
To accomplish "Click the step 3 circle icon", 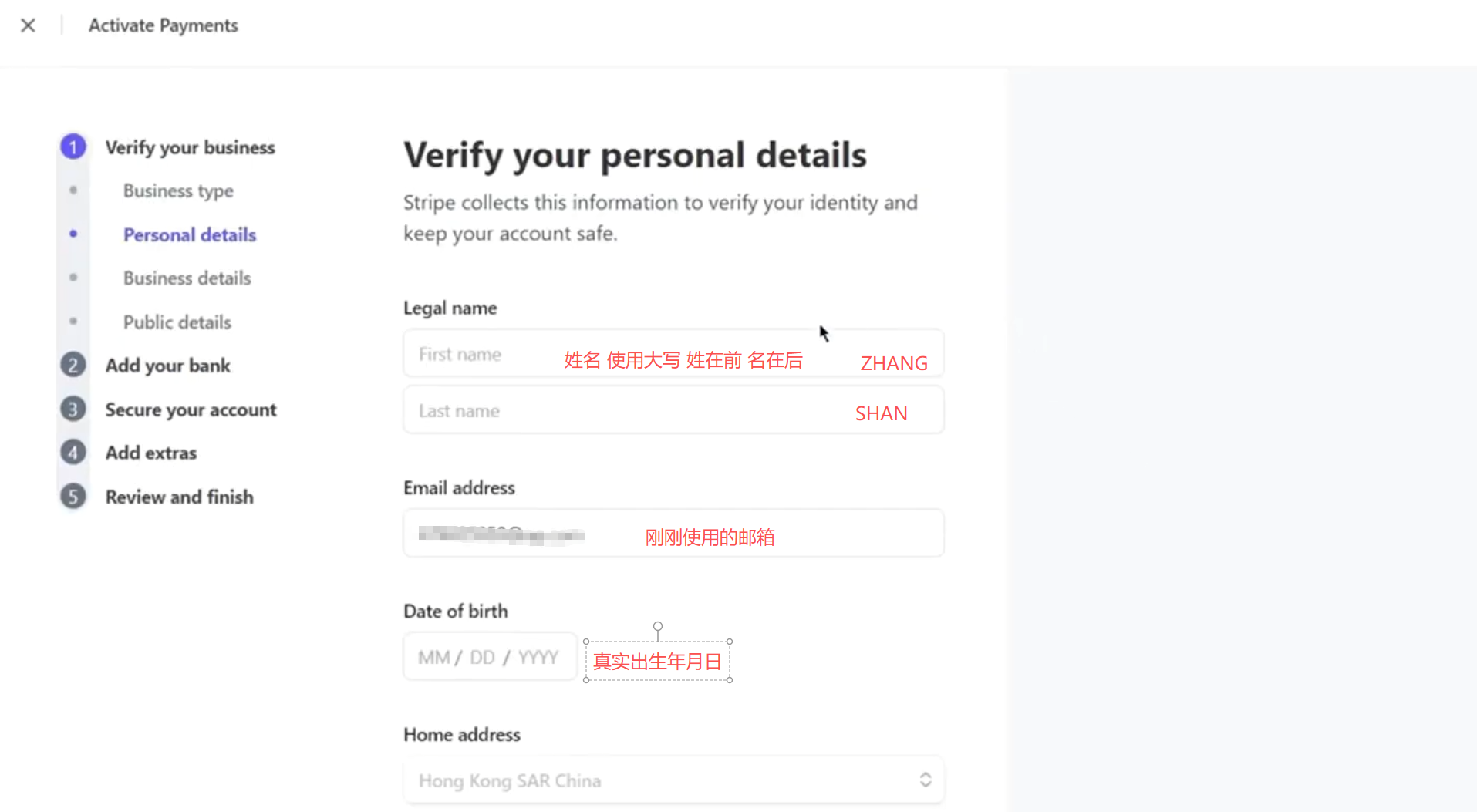I will tap(73, 409).
